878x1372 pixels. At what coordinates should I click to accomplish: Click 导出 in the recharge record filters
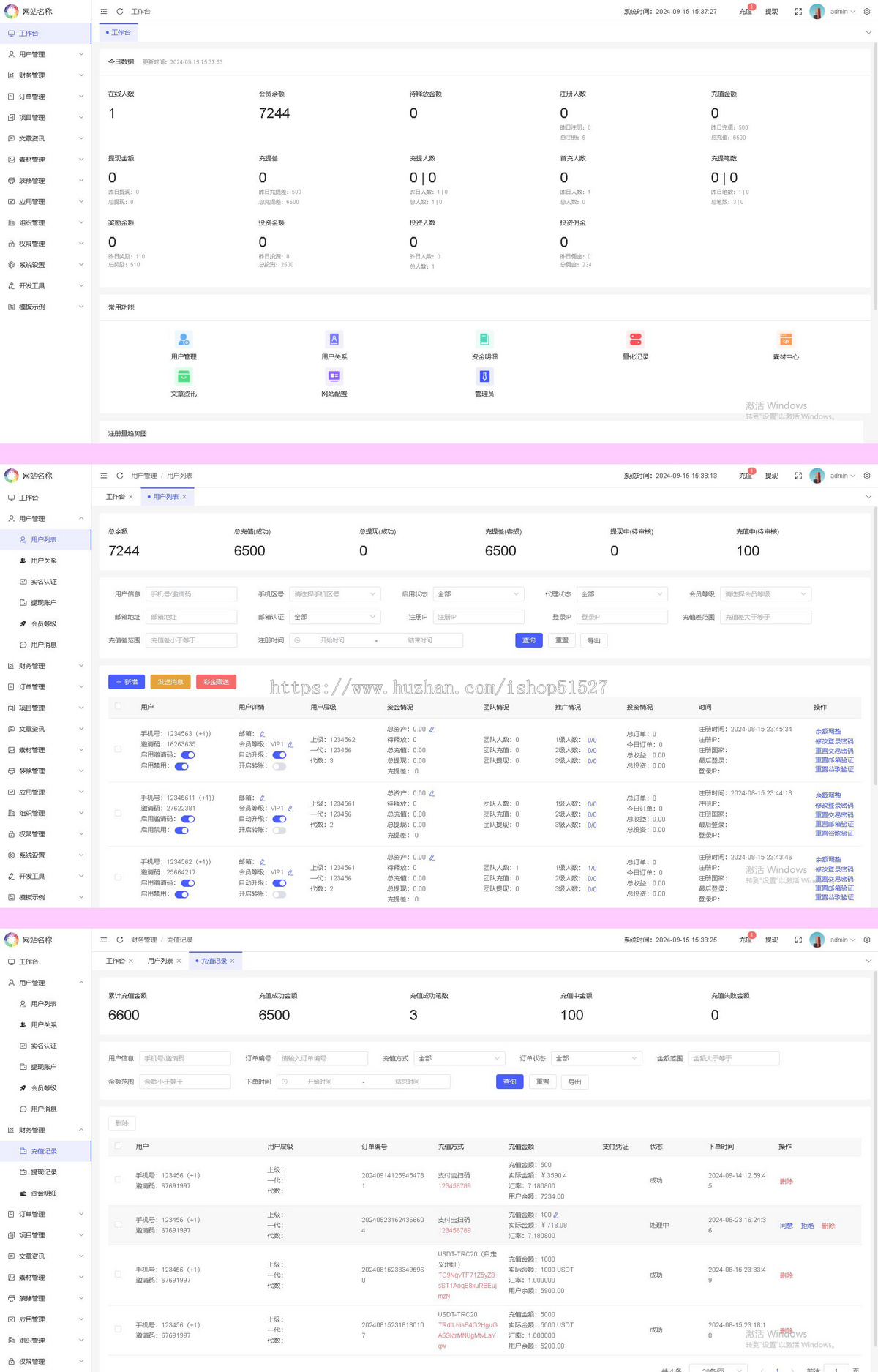575,1082
